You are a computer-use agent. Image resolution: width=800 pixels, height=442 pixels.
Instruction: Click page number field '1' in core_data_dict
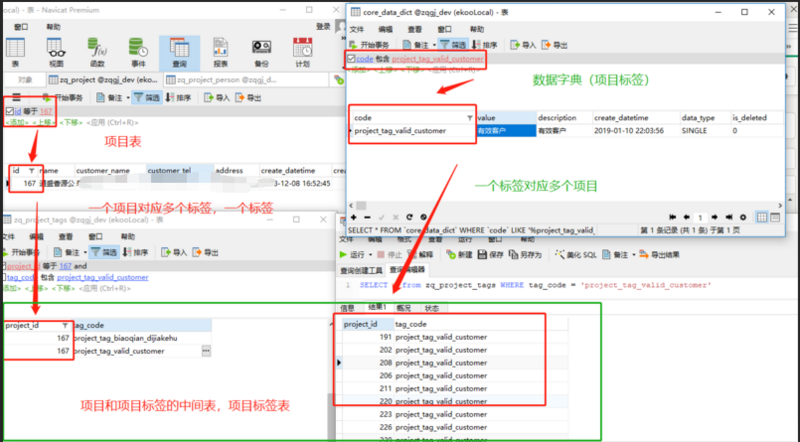(700, 217)
